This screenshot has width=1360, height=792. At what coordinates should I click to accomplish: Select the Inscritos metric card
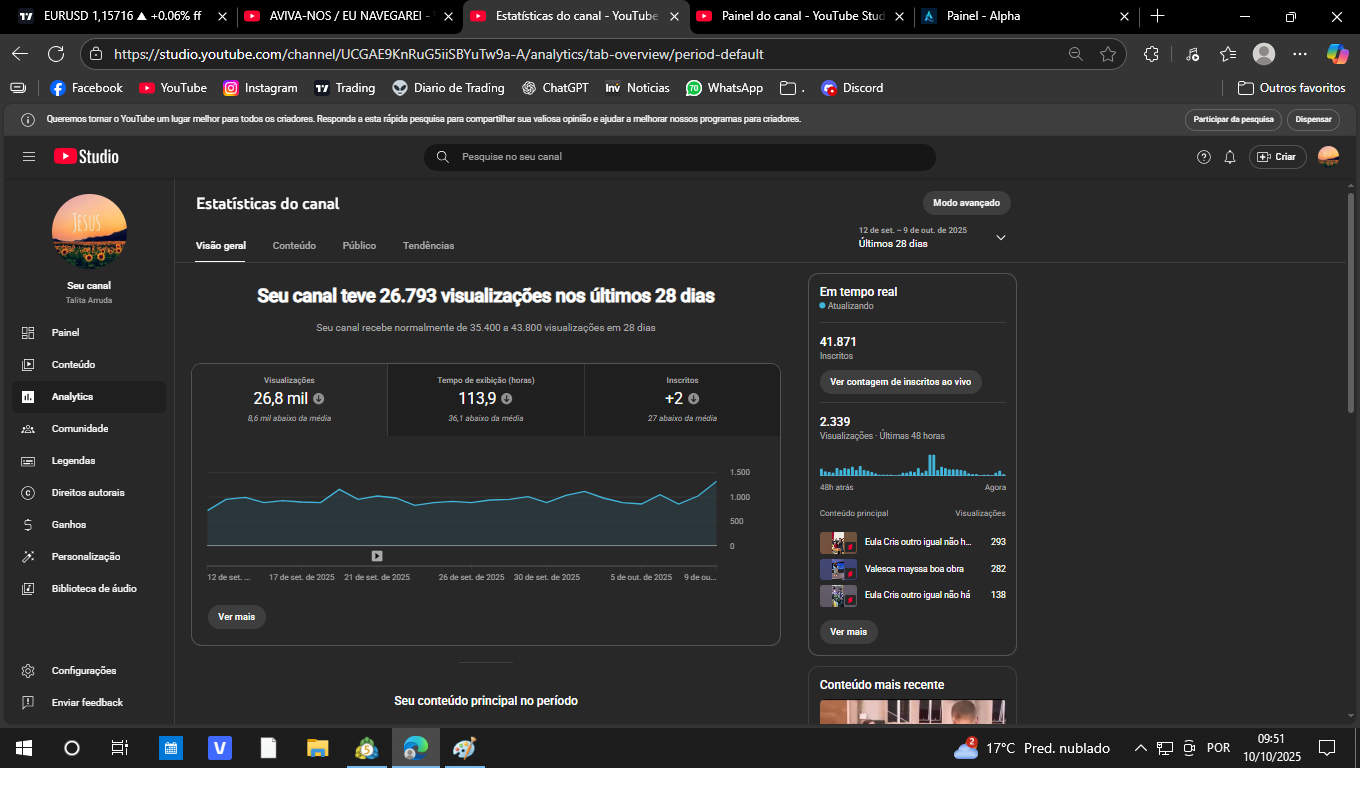pyautogui.click(x=682, y=399)
